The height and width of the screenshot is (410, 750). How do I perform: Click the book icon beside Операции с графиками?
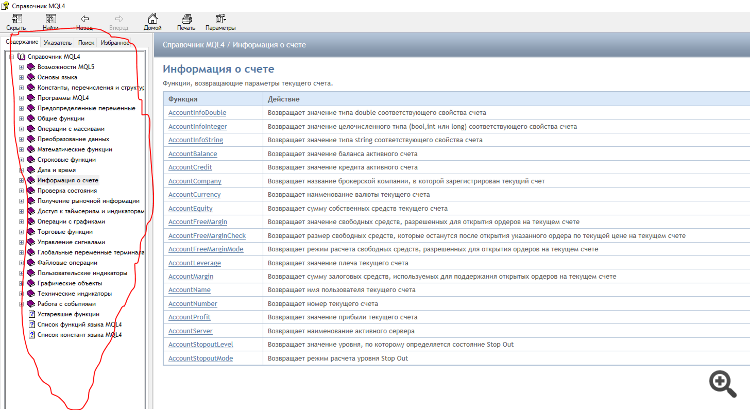[31, 222]
